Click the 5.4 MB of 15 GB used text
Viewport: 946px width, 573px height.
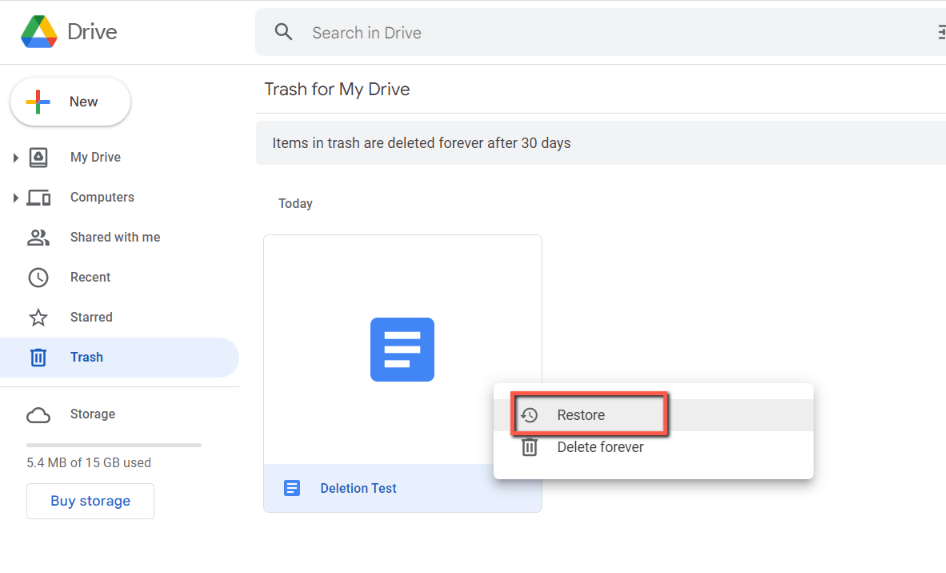pyautogui.click(x=89, y=463)
